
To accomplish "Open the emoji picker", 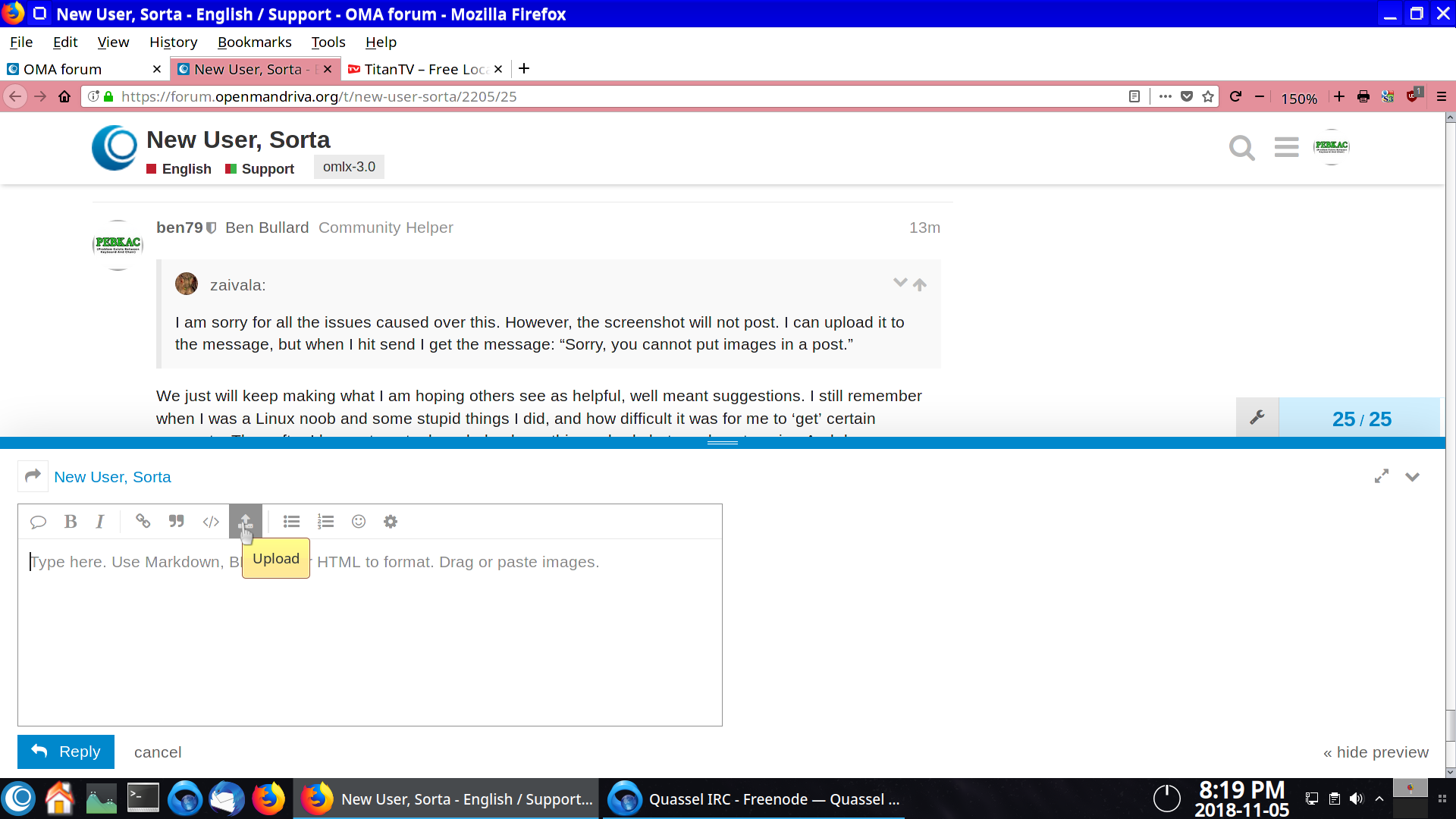I will 359,522.
